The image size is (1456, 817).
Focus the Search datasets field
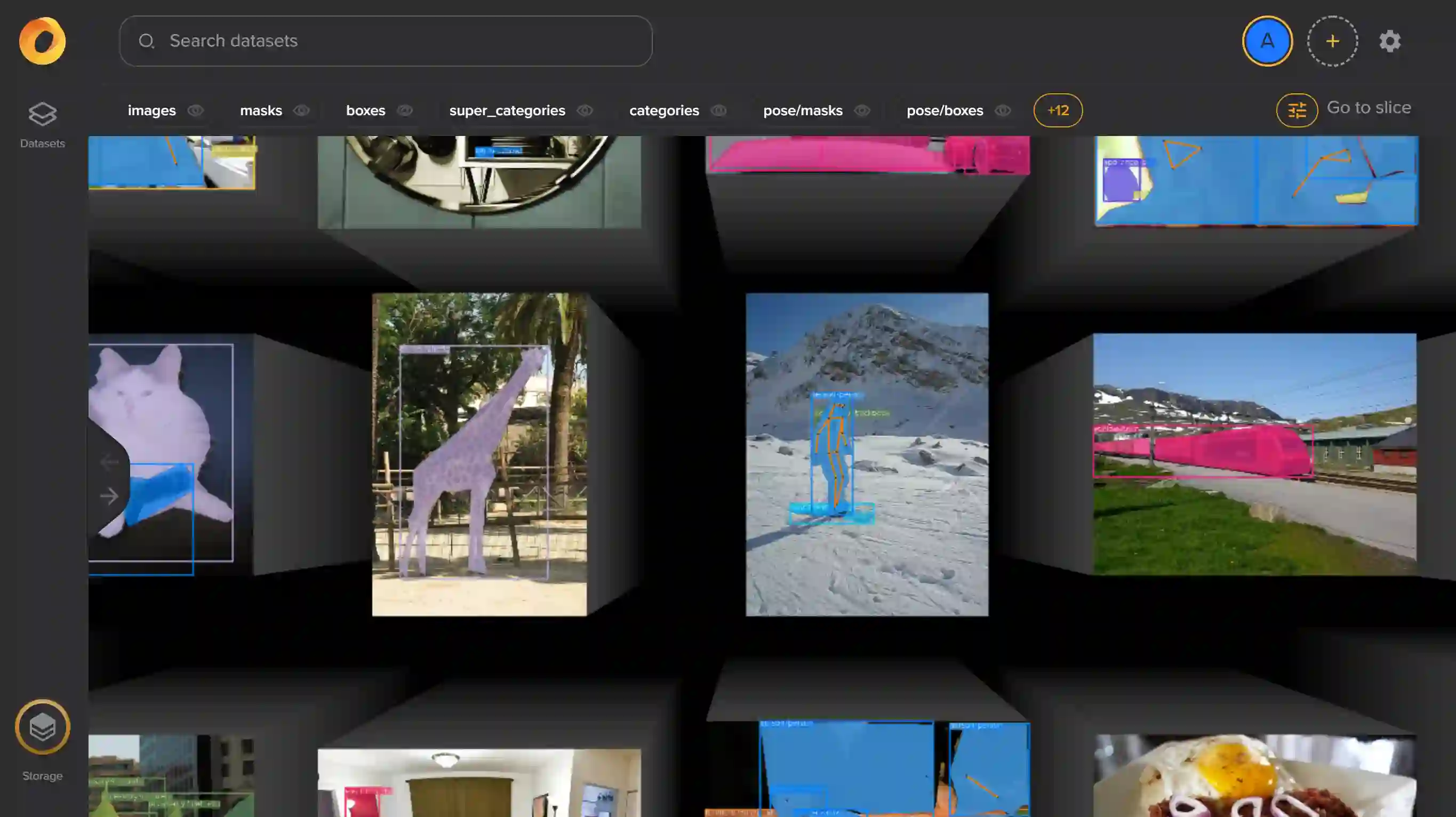tap(386, 41)
